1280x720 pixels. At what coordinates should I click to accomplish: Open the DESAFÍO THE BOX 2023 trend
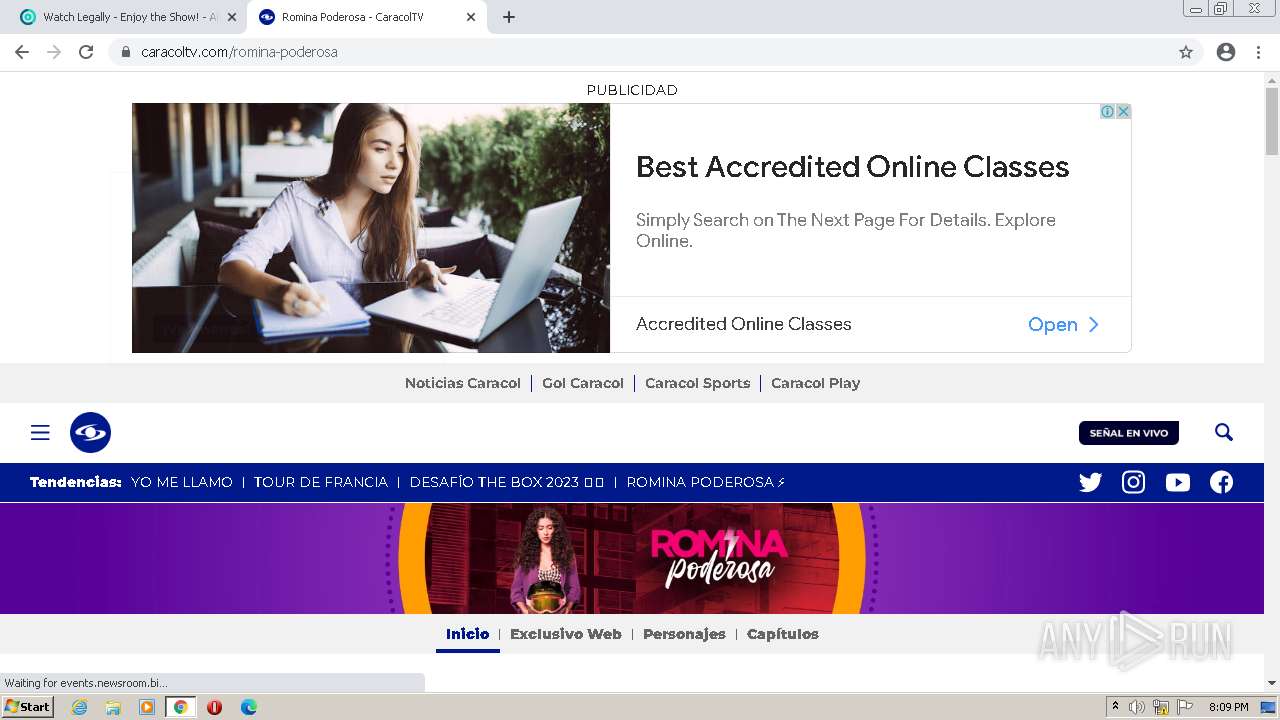click(x=507, y=482)
